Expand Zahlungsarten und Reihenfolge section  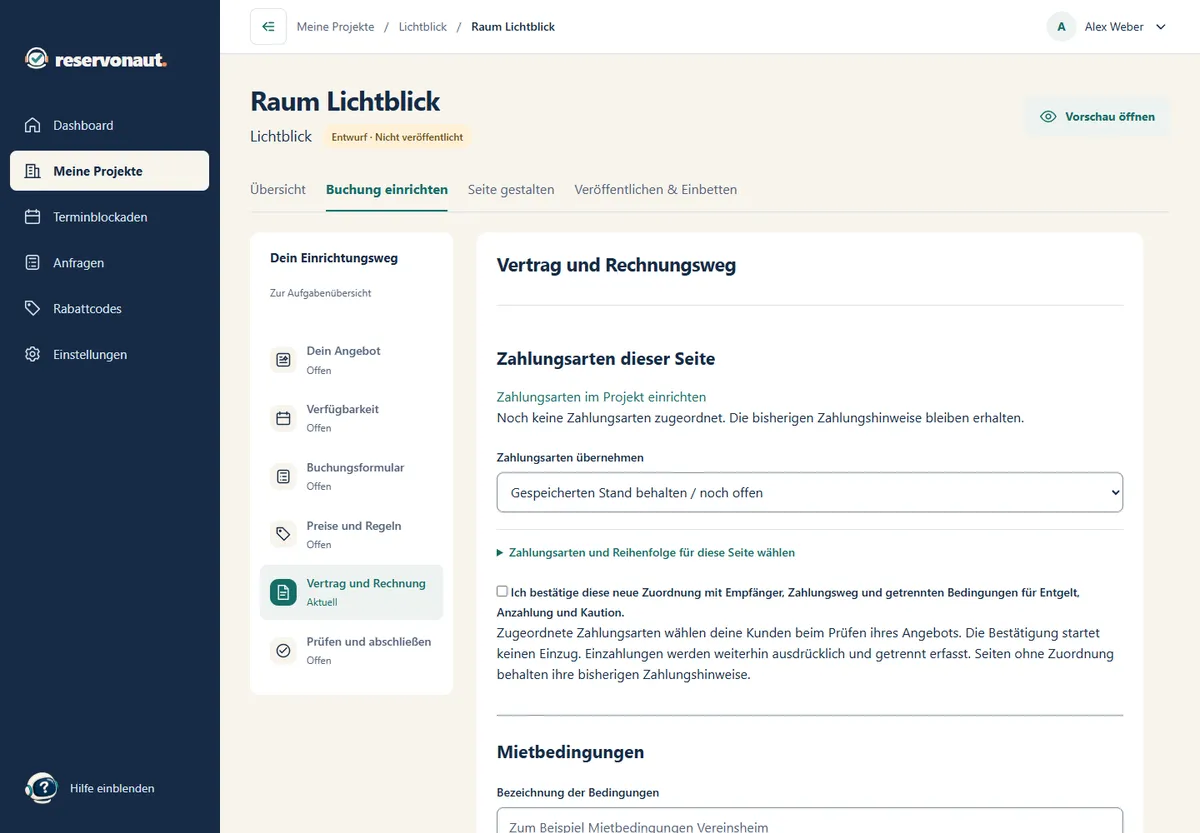point(646,552)
